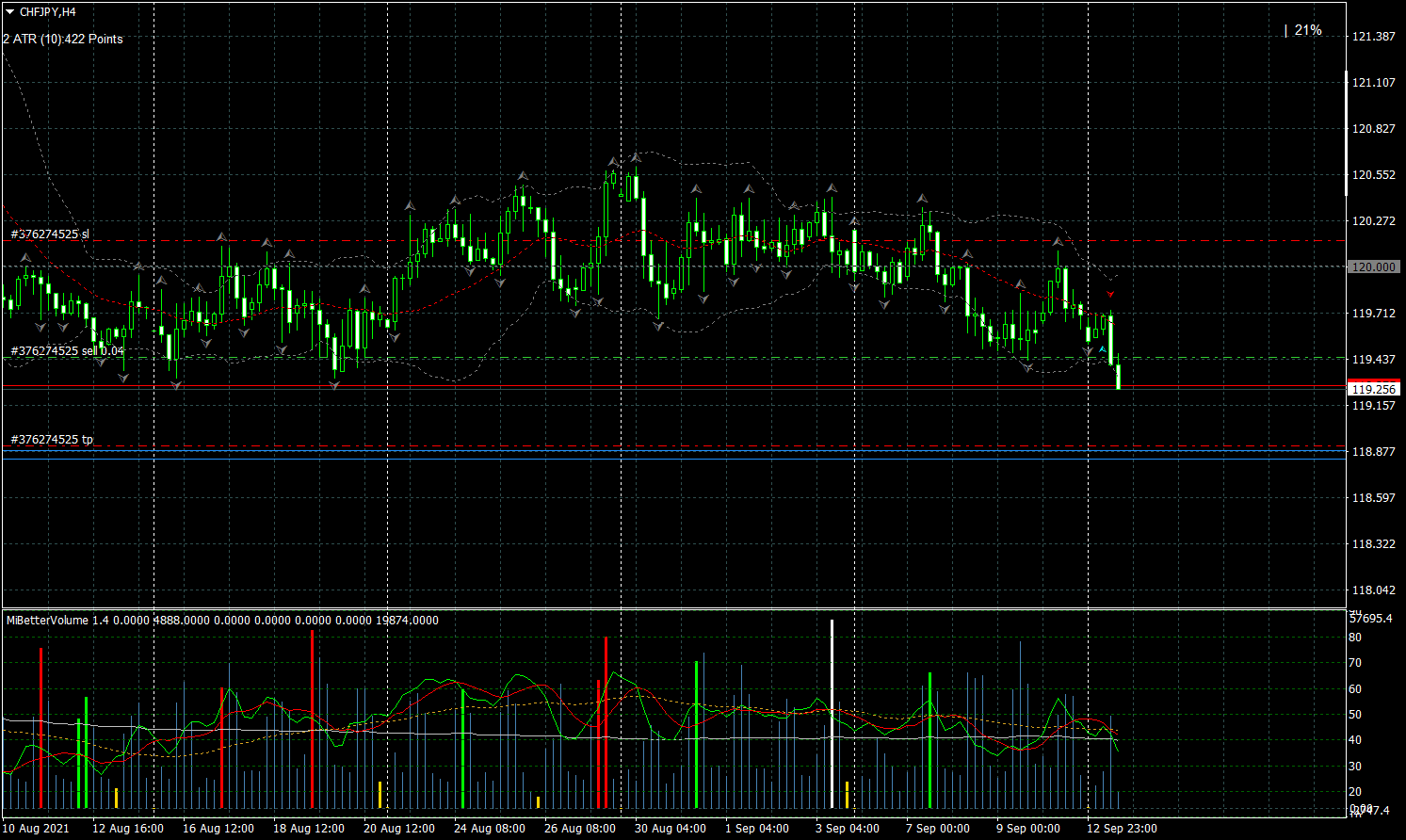Select the #376274525 sl order label
This screenshot has height=840, width=1406.
(x=50, y=234)
